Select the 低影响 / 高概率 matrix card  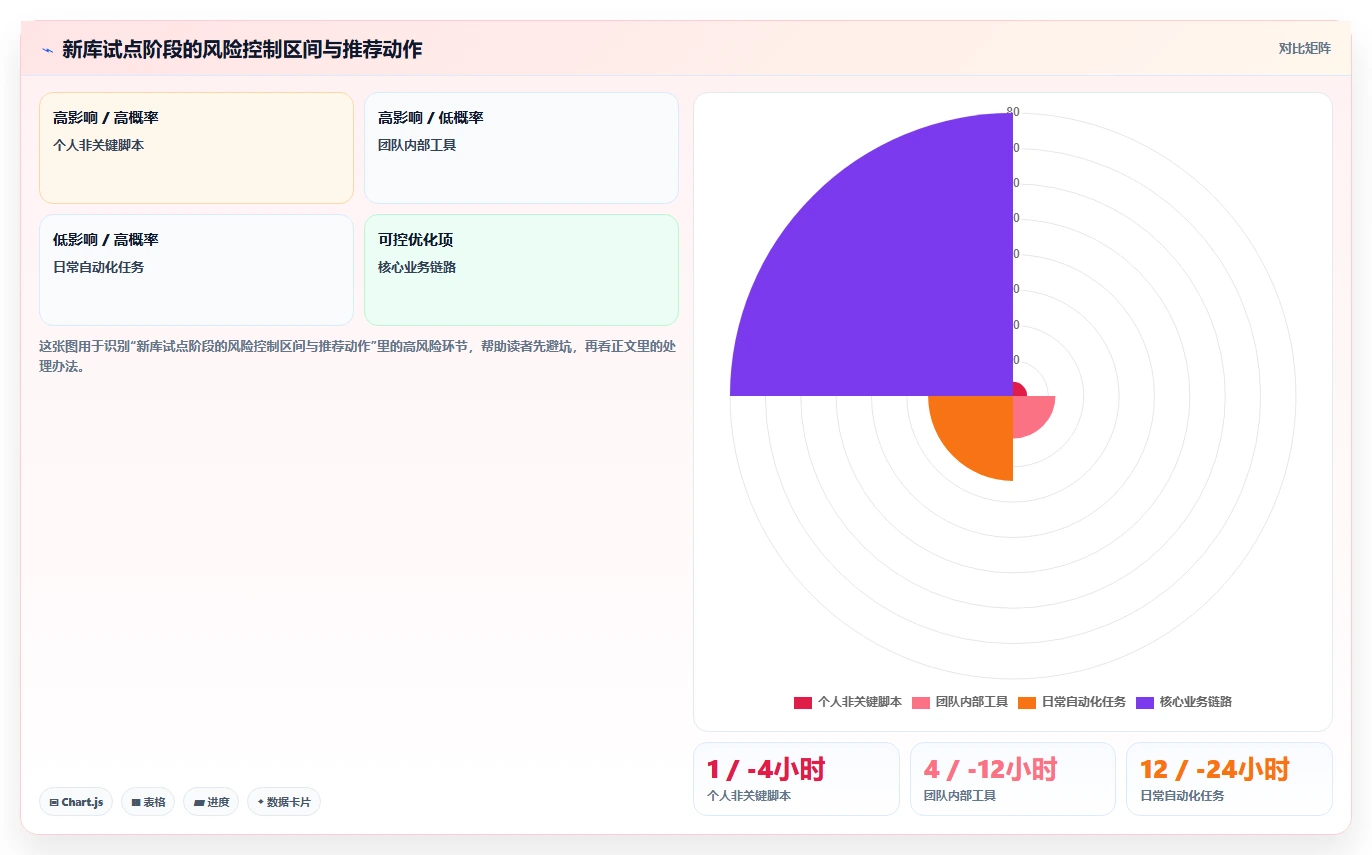pos(196,270)
